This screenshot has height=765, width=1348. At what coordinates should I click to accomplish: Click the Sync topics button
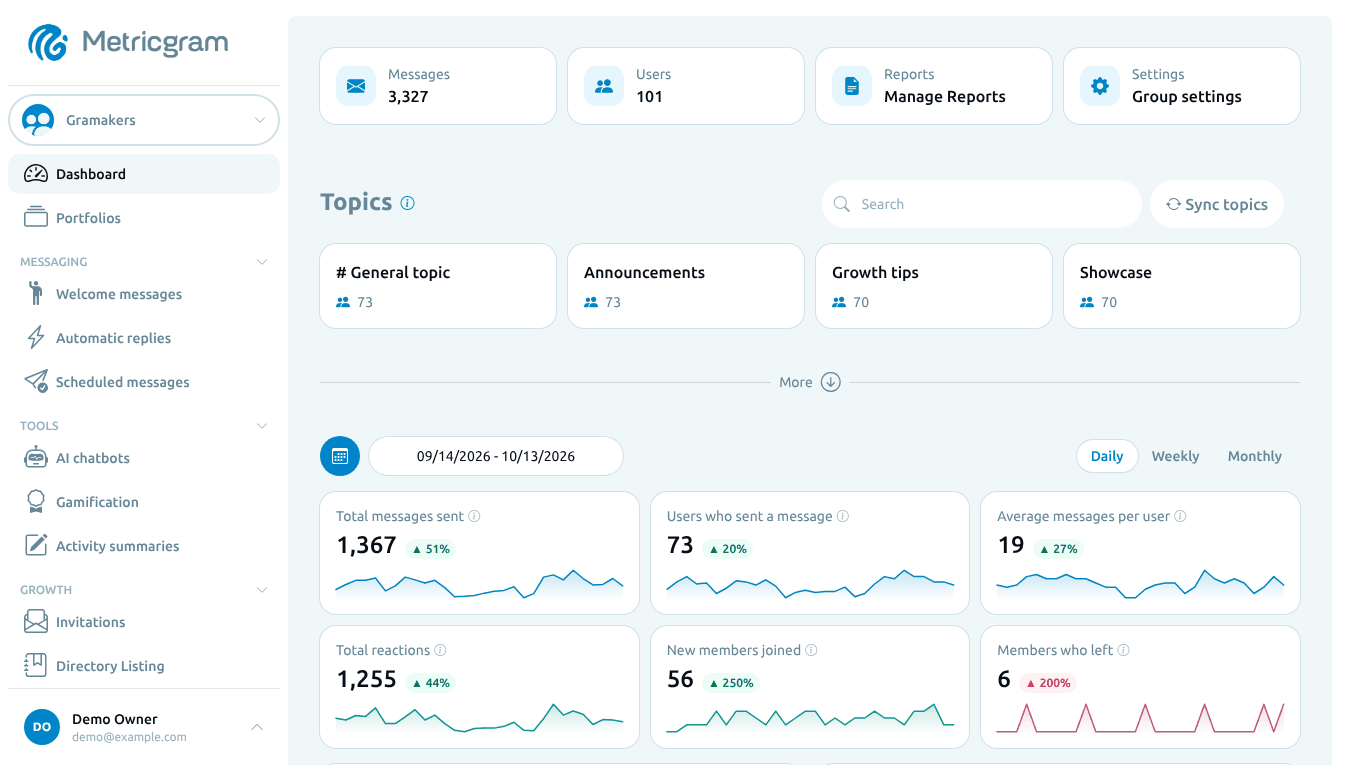(x=1217, y=204)
